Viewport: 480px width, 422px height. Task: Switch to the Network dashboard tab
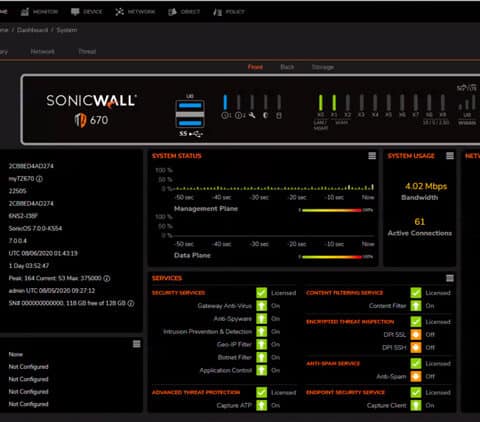point(42,52)
